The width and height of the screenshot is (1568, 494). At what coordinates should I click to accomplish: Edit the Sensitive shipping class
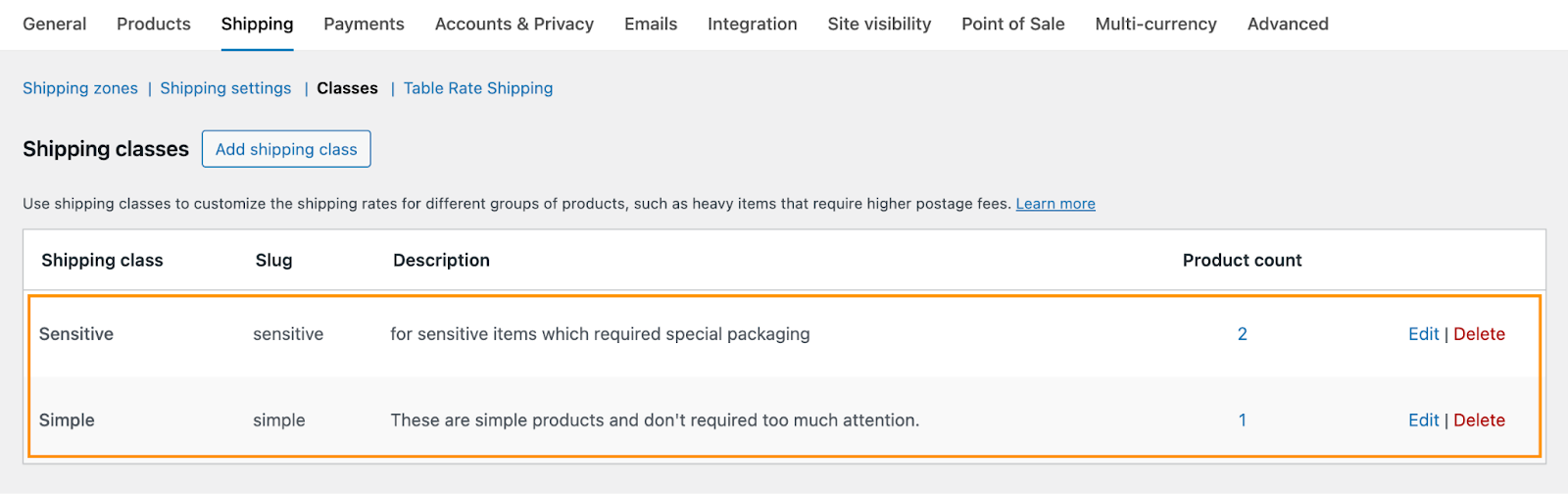[1423, 334]
